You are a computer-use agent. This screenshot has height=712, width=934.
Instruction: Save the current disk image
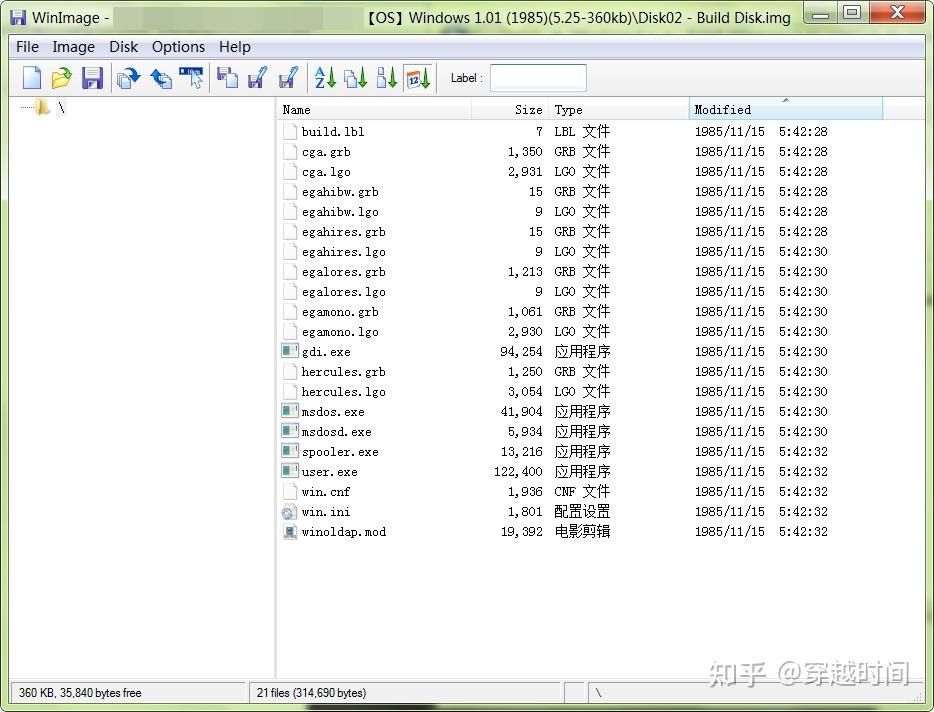pyautogui.click(x=92, y=77)
